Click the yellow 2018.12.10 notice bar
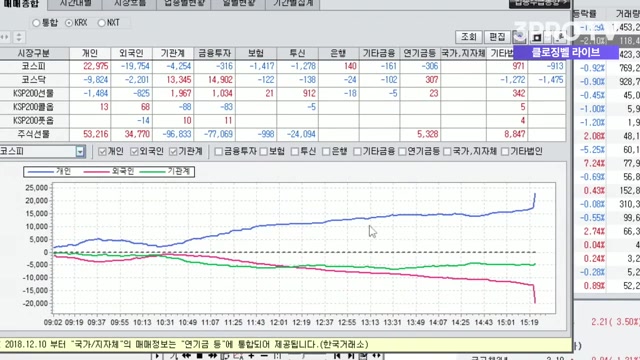This screenshot has width=640, height=360. pos(286,344)
